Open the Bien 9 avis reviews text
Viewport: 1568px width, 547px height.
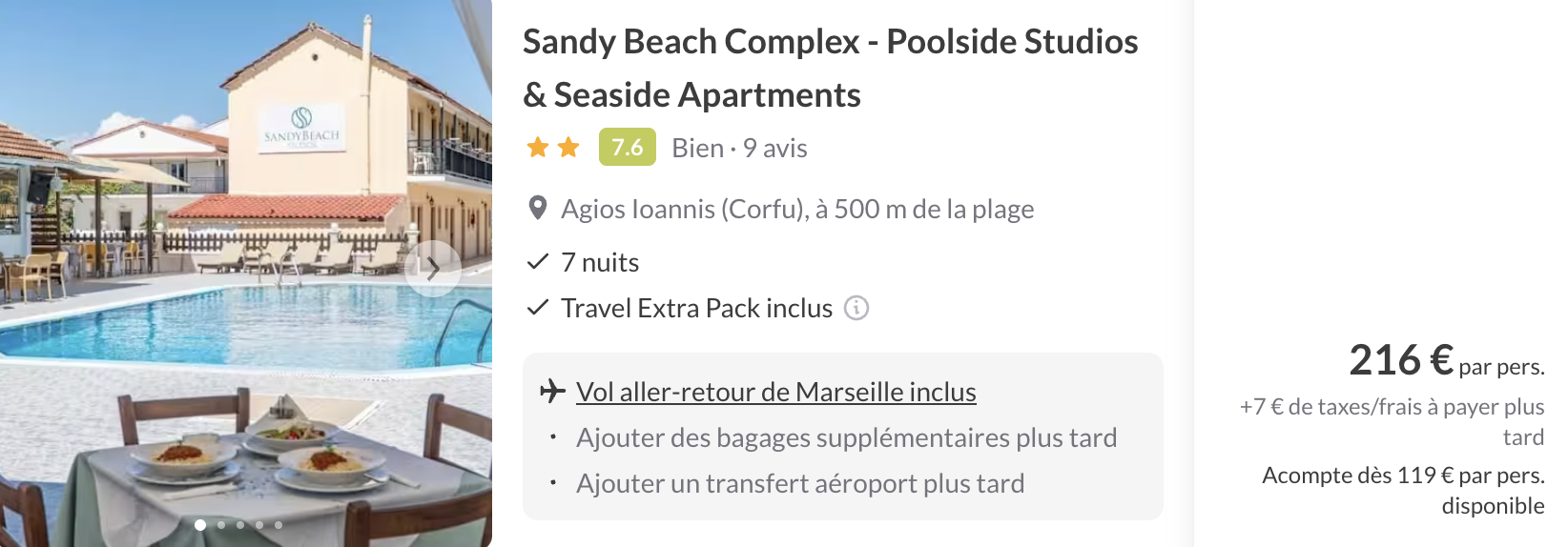click(x=739, y=148)
